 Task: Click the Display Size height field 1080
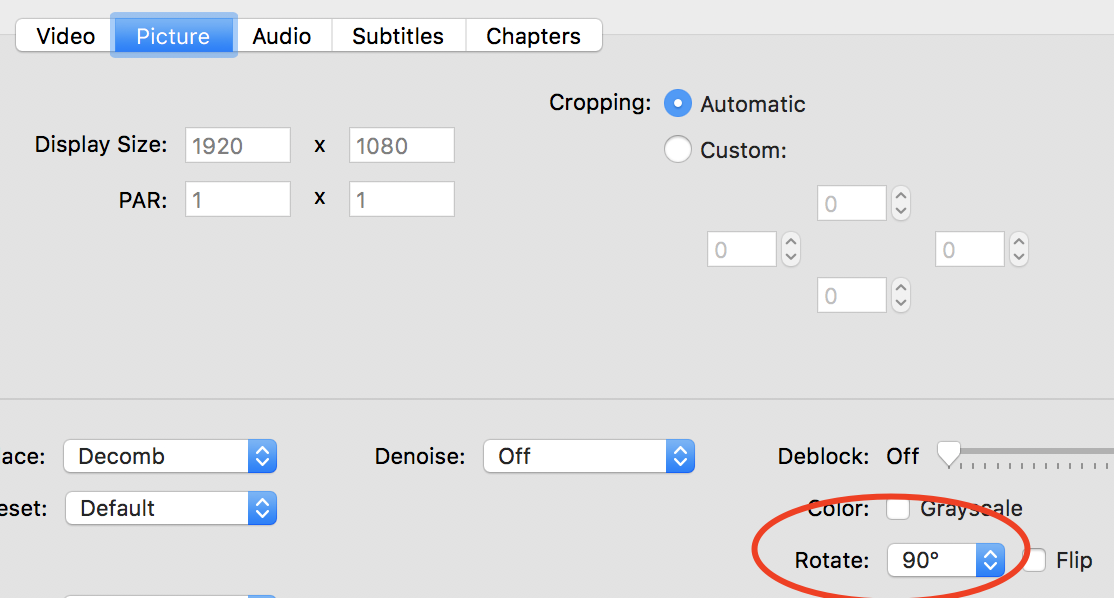(x=401, y=145)
